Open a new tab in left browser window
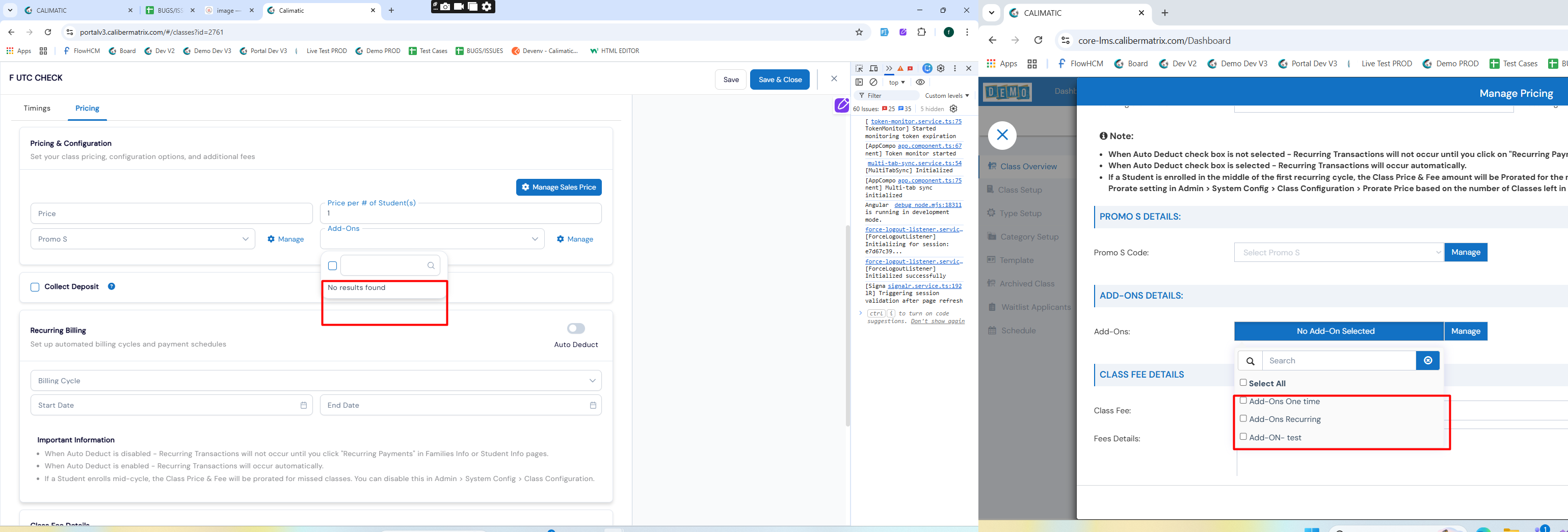The width and height of the screenshot is (1568, 532). 391,10
